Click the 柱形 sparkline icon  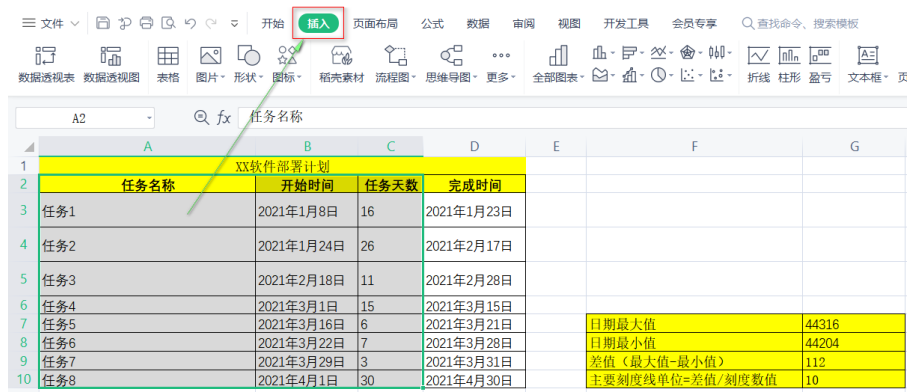(789, 64)
